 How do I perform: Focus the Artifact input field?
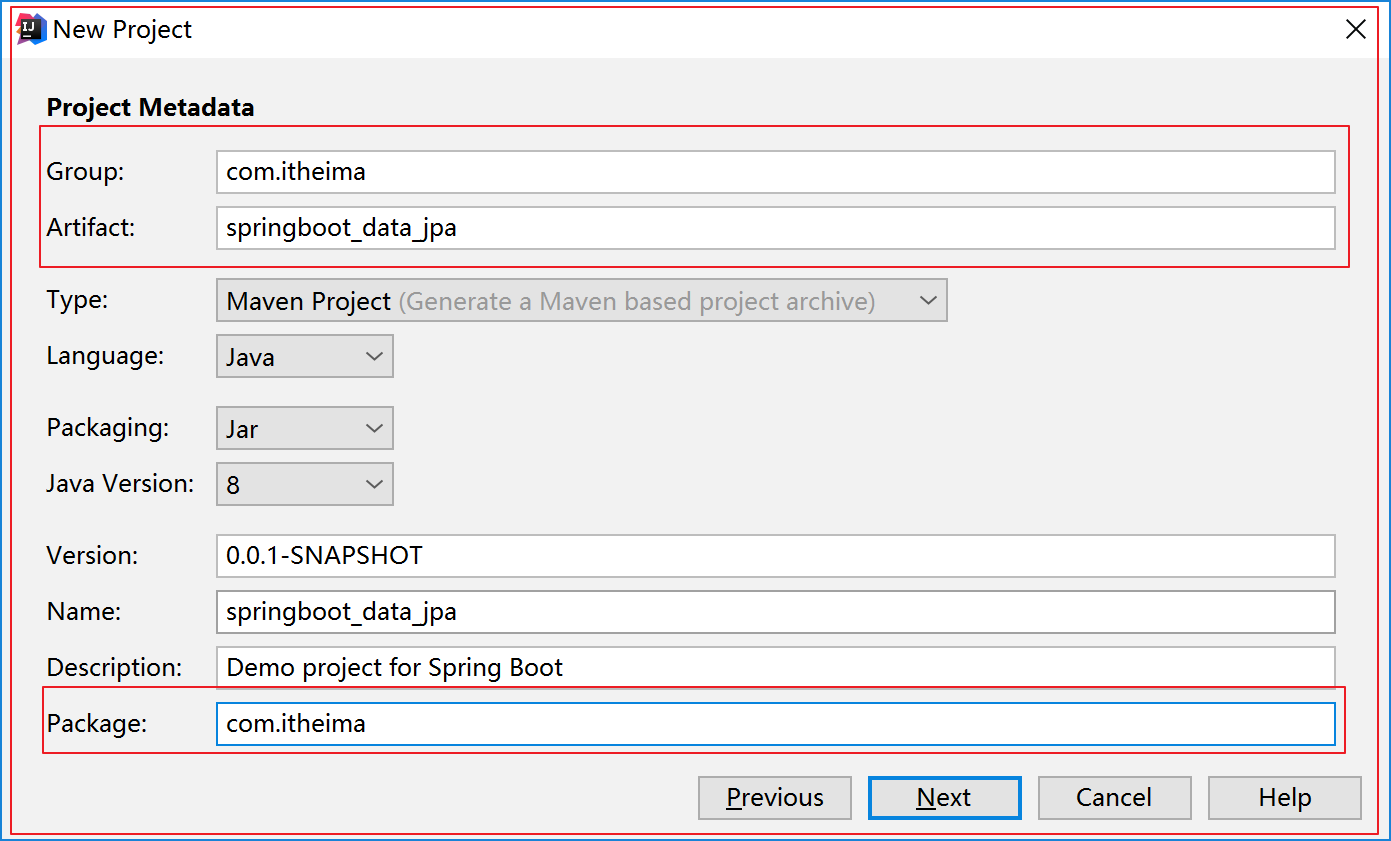776,228
